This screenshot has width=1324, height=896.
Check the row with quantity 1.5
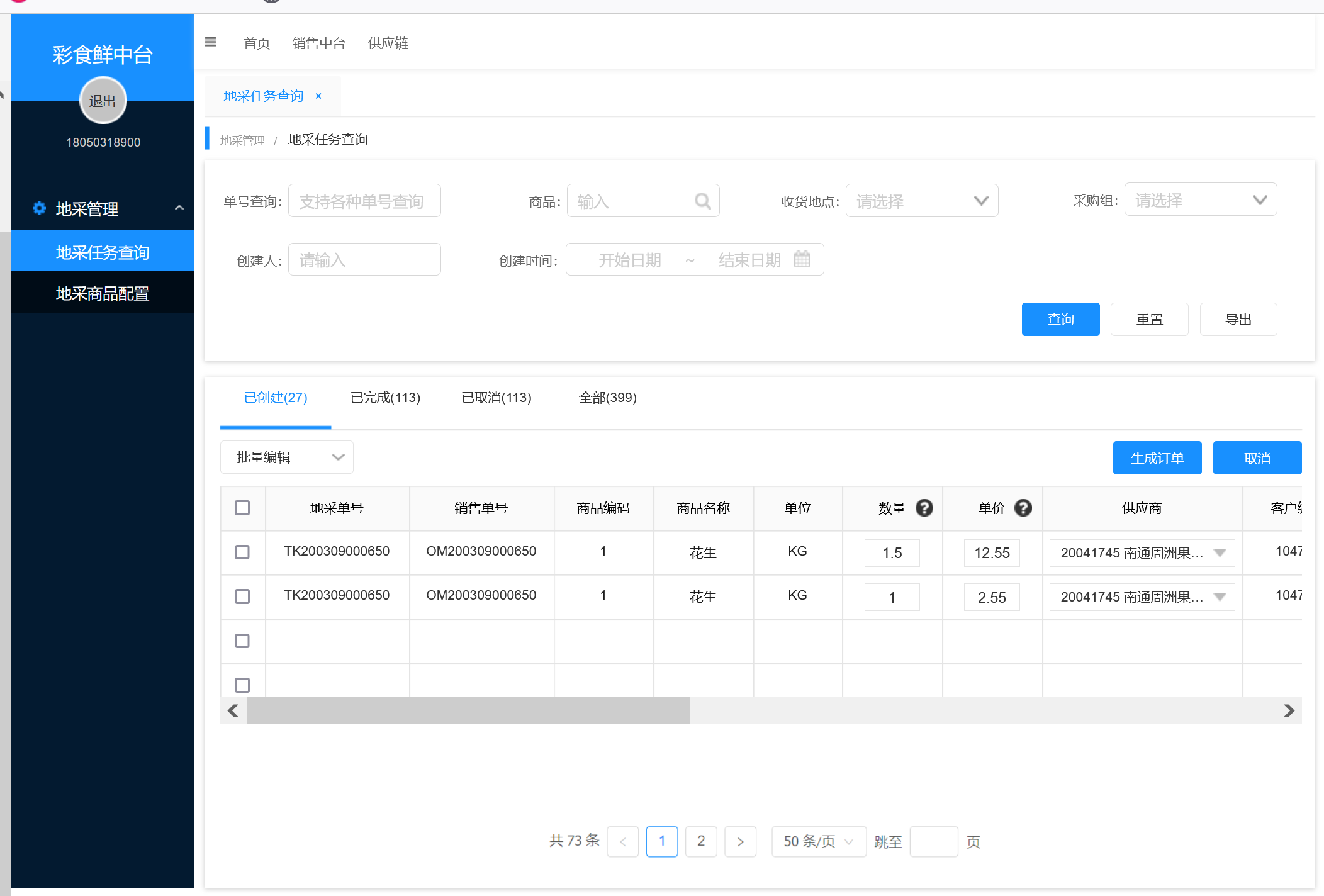click(242, 552)
